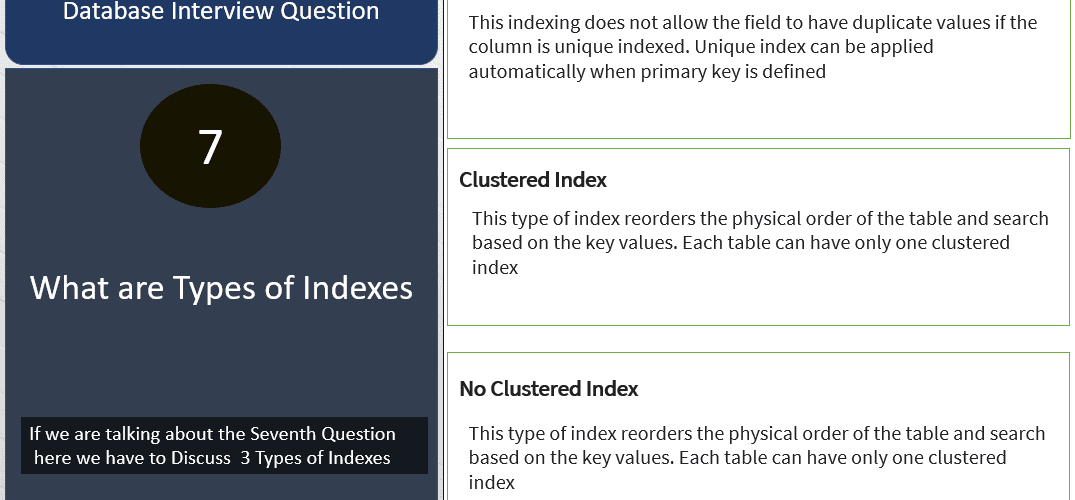
Task: Click the white gap between Clustered and No Clustered boxes
Action: pyautogui.click(x=758, y=339)
